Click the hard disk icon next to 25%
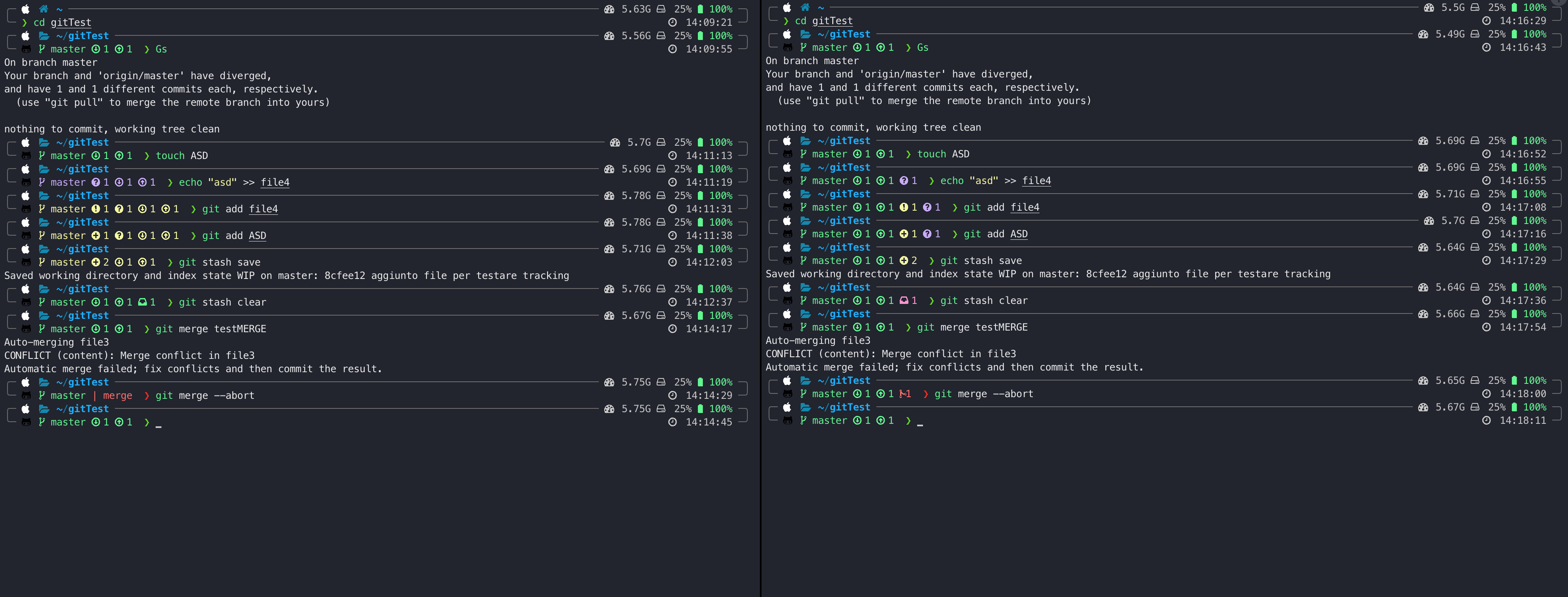This screenshot has height=597, width=1568. tap(661, 8)
